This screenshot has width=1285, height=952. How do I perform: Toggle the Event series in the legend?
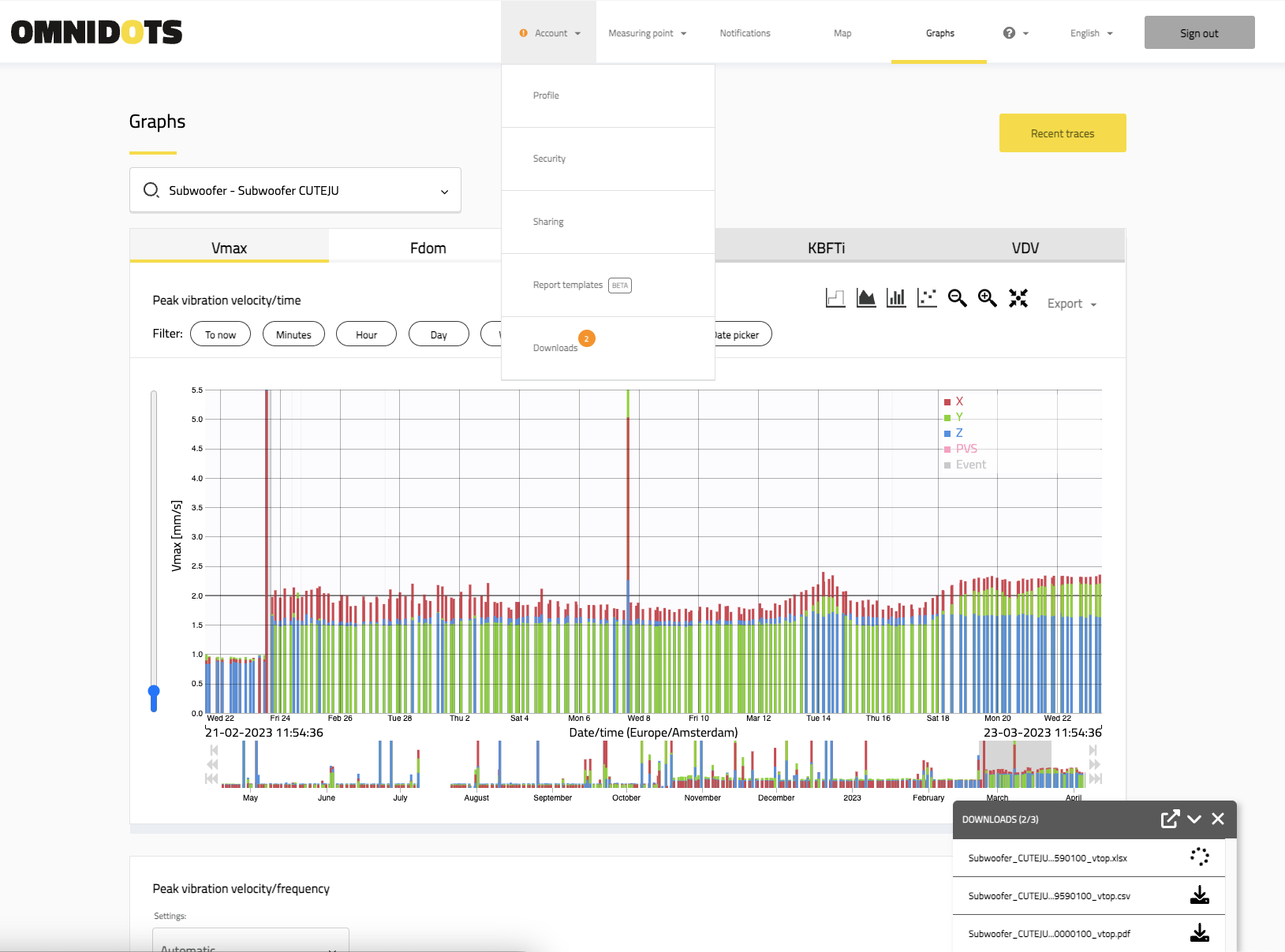click(x=970, y=465)
